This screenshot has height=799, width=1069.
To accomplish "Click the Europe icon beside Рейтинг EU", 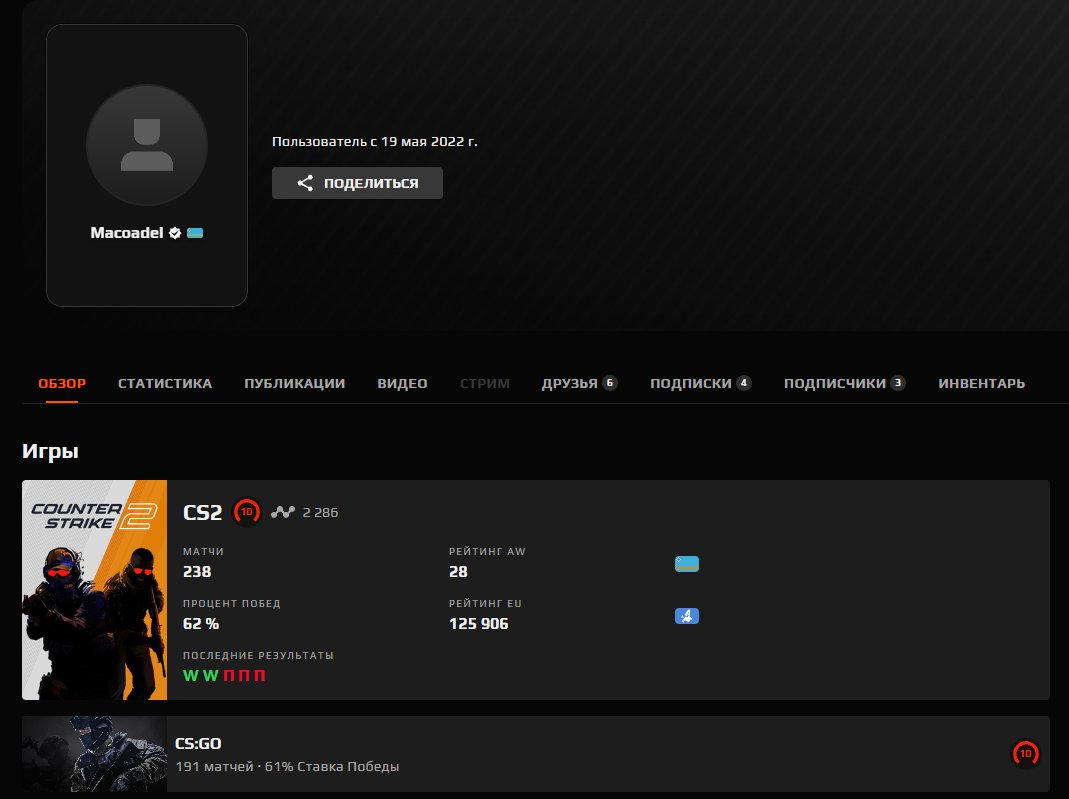I will pos(686,616).
